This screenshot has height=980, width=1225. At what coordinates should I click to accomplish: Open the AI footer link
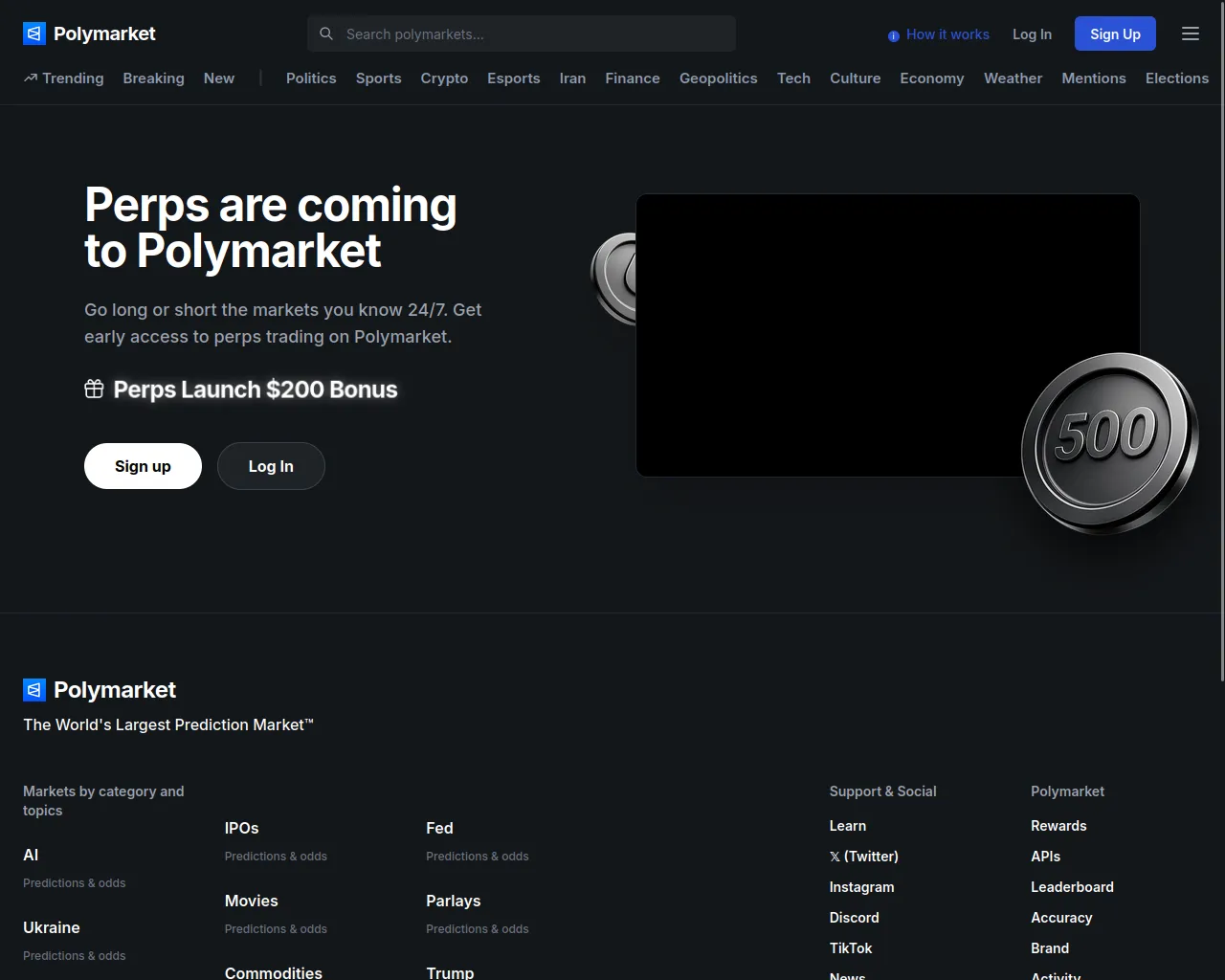(x=31, y=855)
